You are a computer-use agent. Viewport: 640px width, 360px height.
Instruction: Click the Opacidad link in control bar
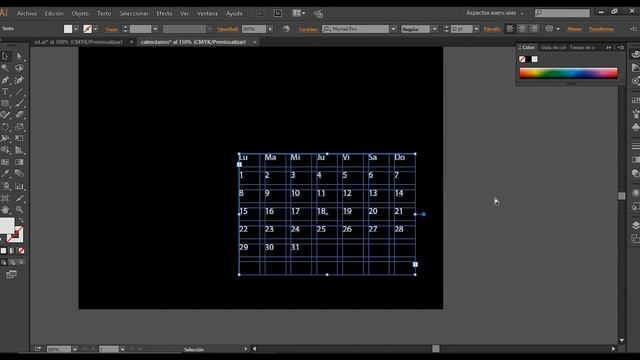point(228,29)
